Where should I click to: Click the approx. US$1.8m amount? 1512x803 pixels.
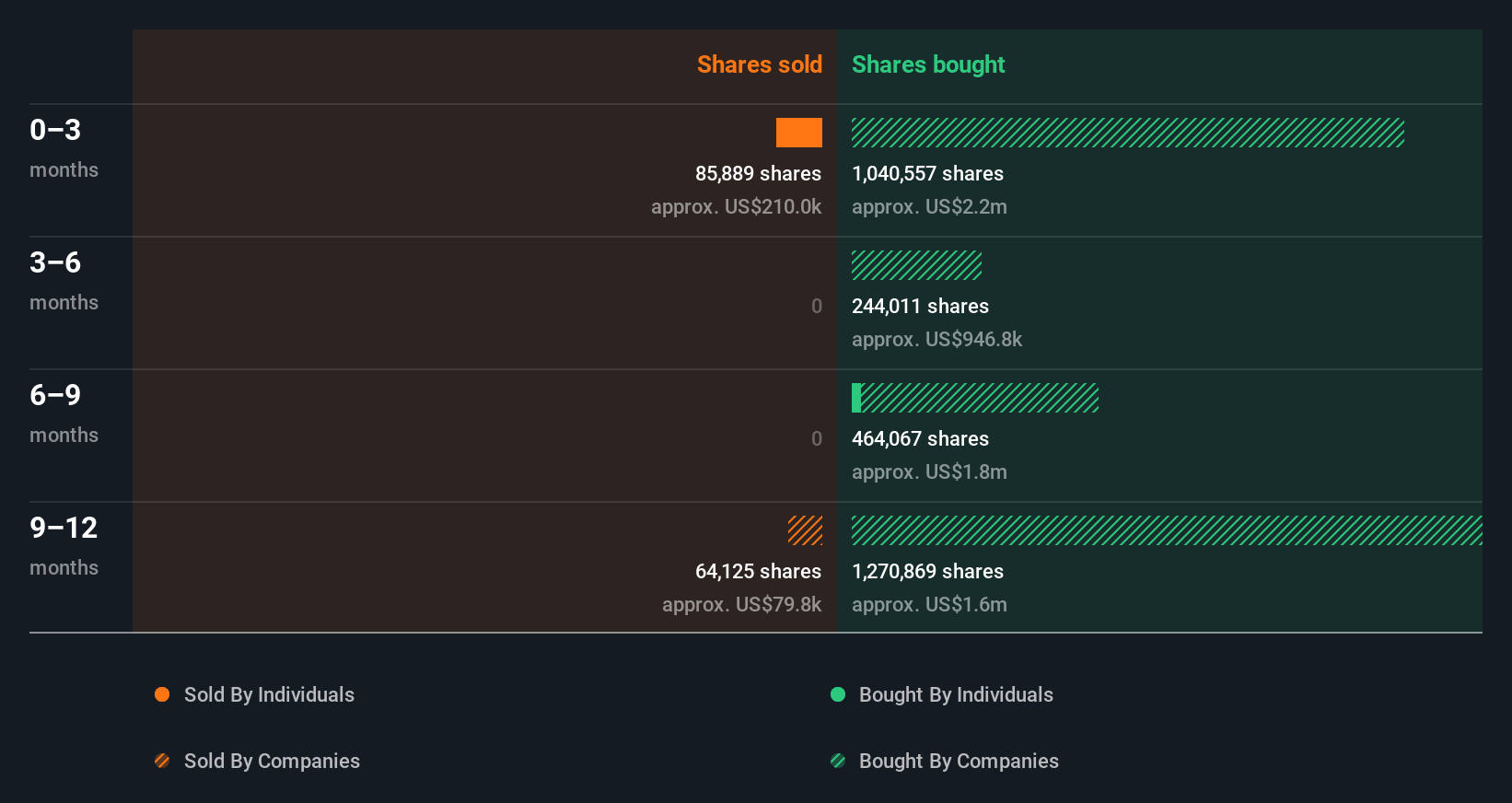[929, 472]
